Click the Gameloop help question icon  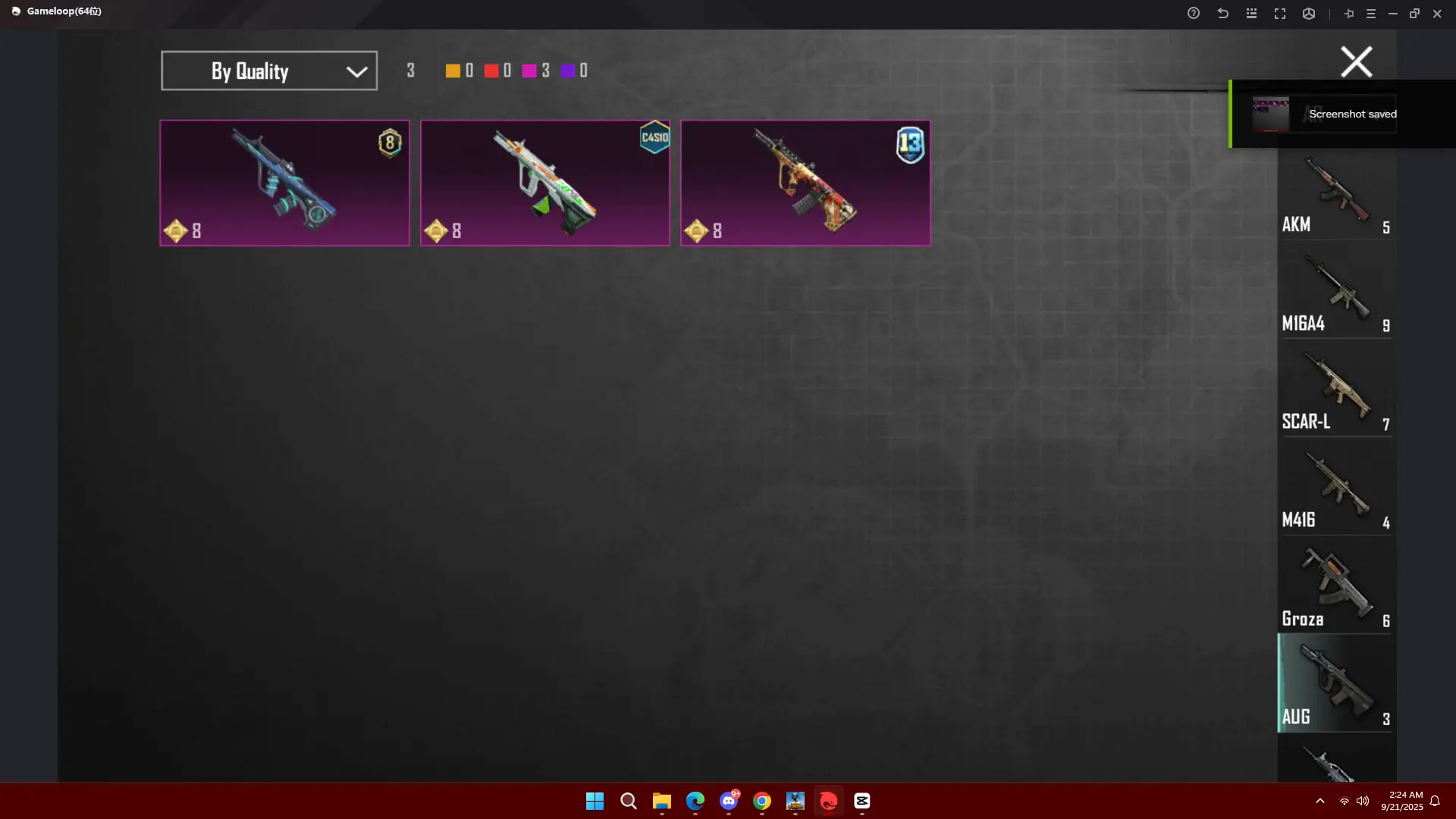tap(1194, 14)
